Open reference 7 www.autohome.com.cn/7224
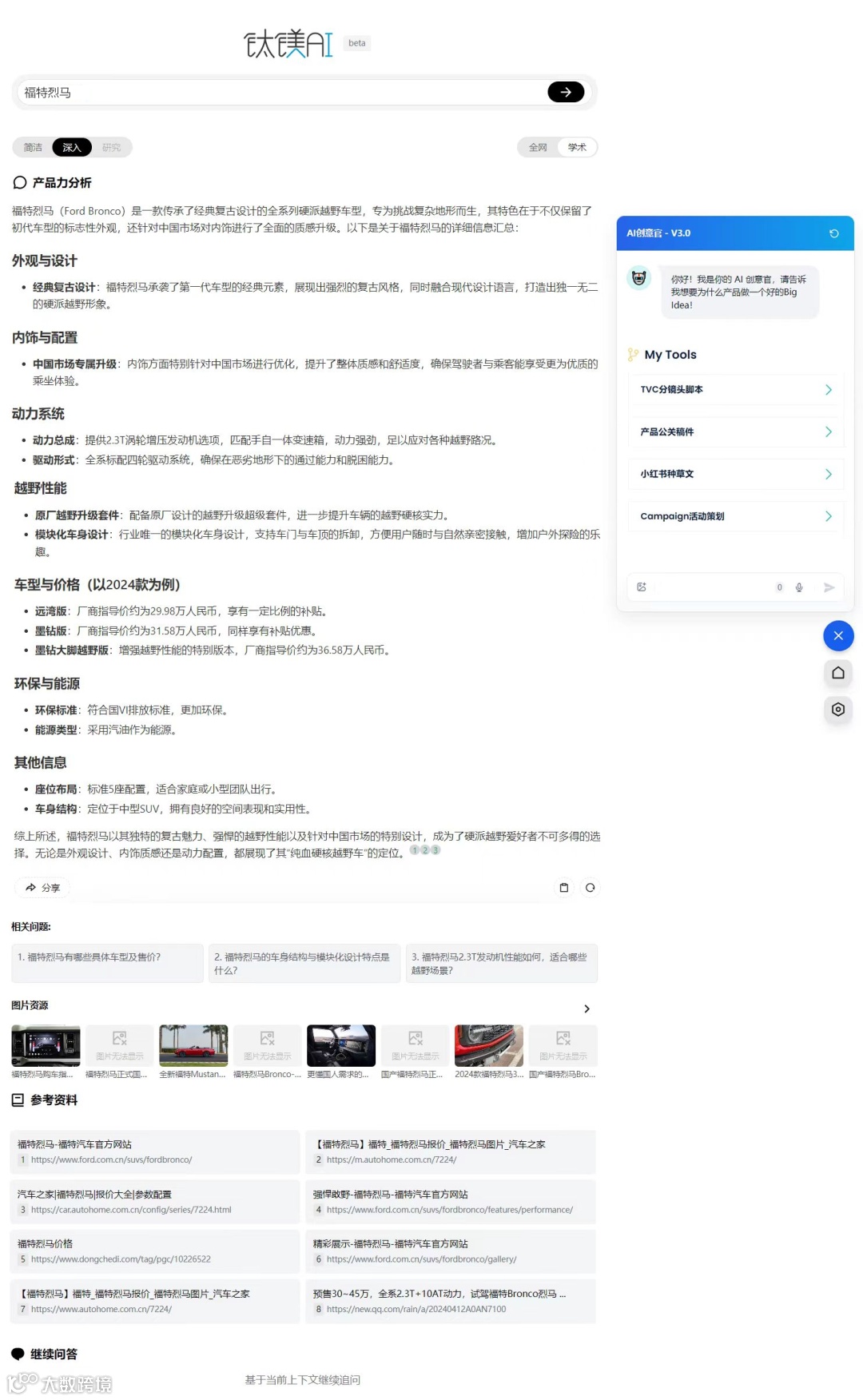Image resolution: width=863 pixels, height=1400 pixels. tap(155, 1302)
